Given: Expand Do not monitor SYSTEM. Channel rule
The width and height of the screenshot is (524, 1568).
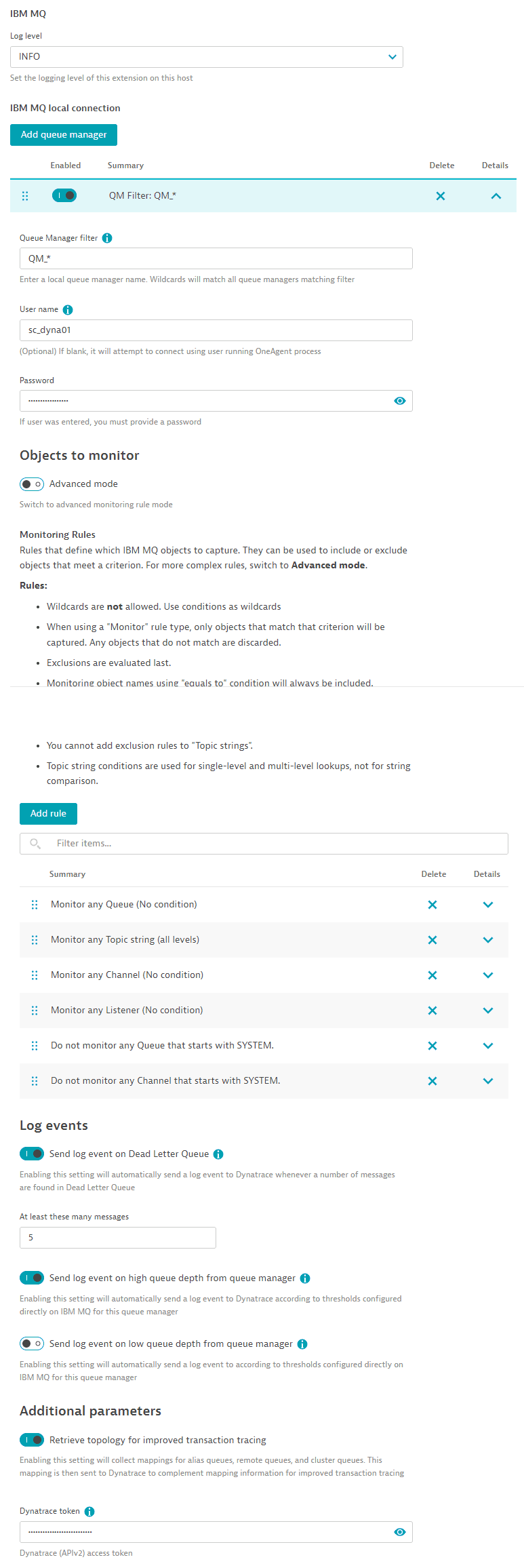Looking at the screenshot, I should (x=488, y=1081).
